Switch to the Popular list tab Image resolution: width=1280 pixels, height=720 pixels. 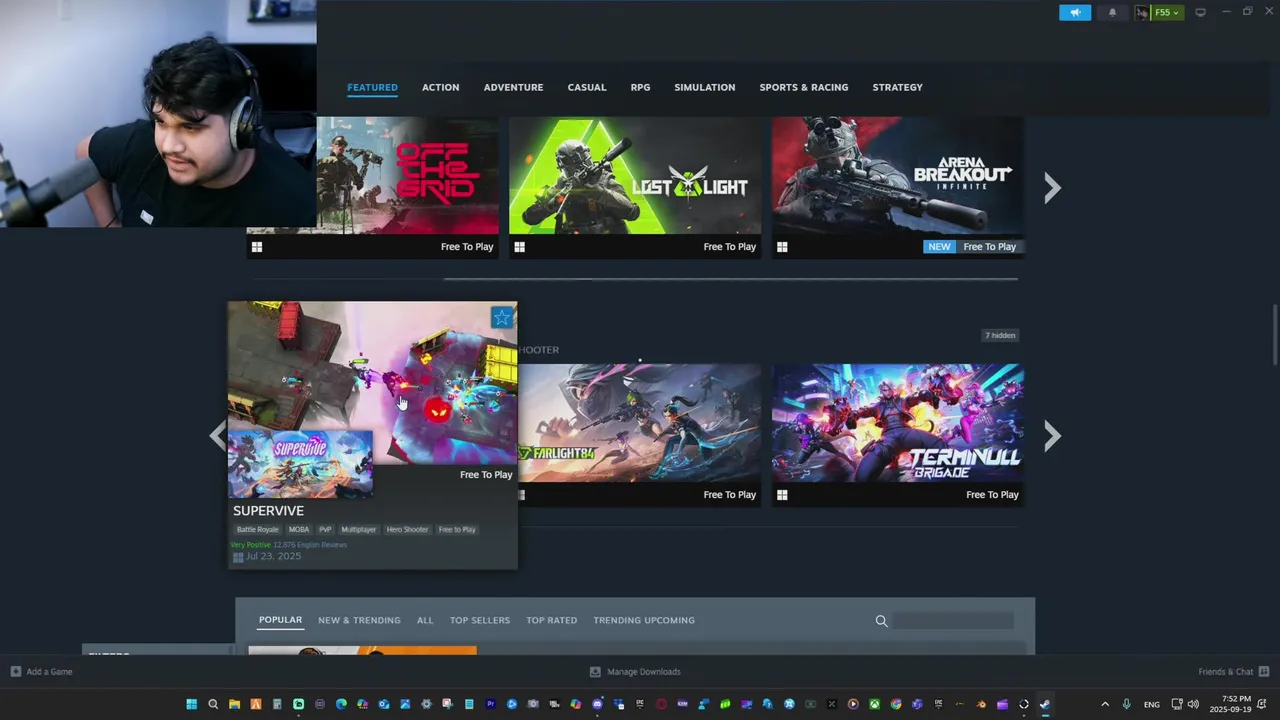tap(280, 620)
